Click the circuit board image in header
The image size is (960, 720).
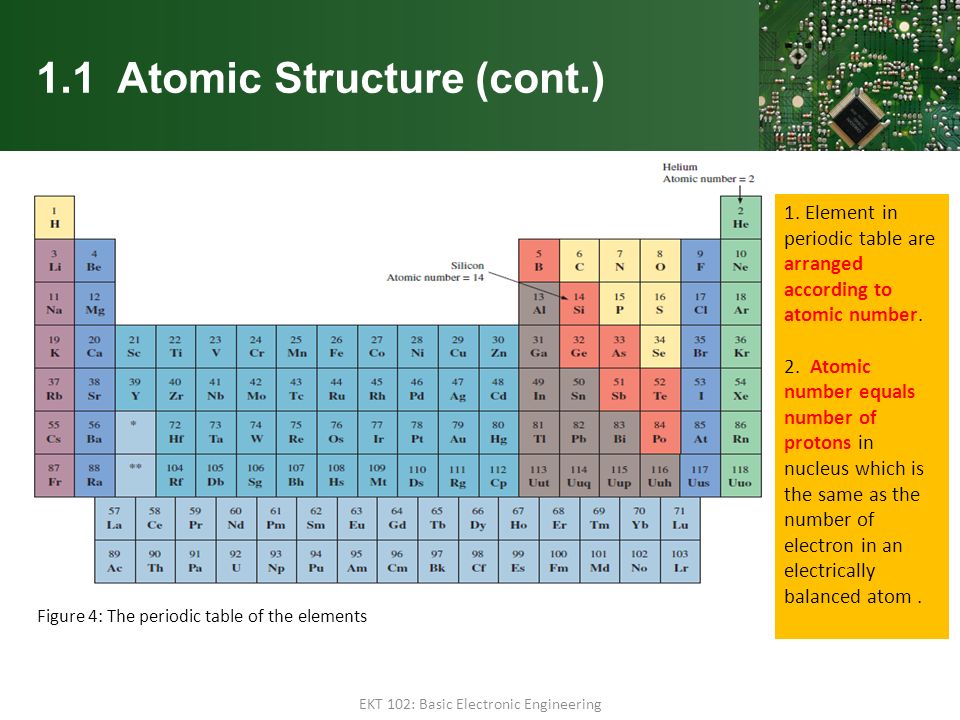[x=860, y=75]
